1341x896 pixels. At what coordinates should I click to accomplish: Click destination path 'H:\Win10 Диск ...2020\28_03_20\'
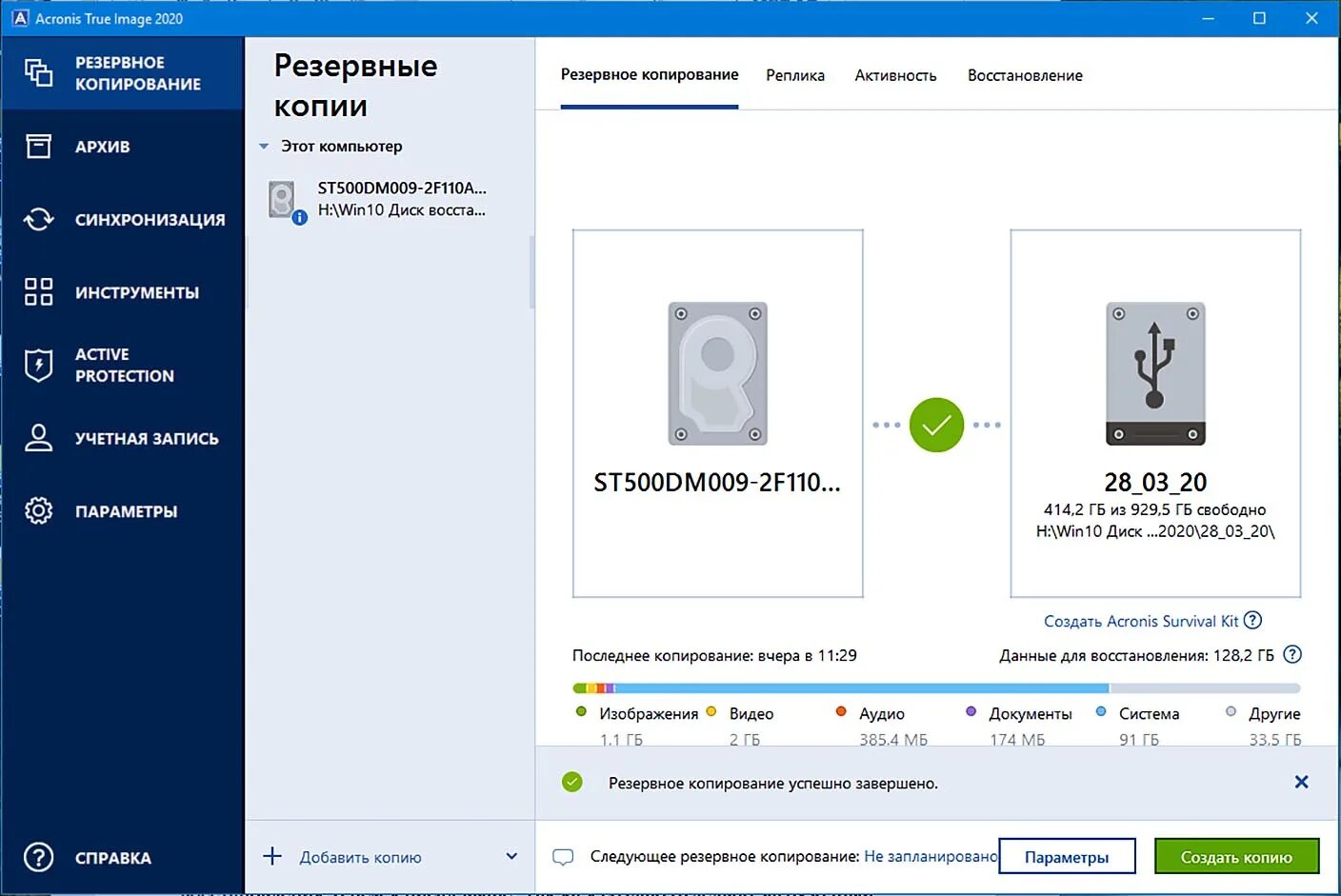pos(1155,531)
